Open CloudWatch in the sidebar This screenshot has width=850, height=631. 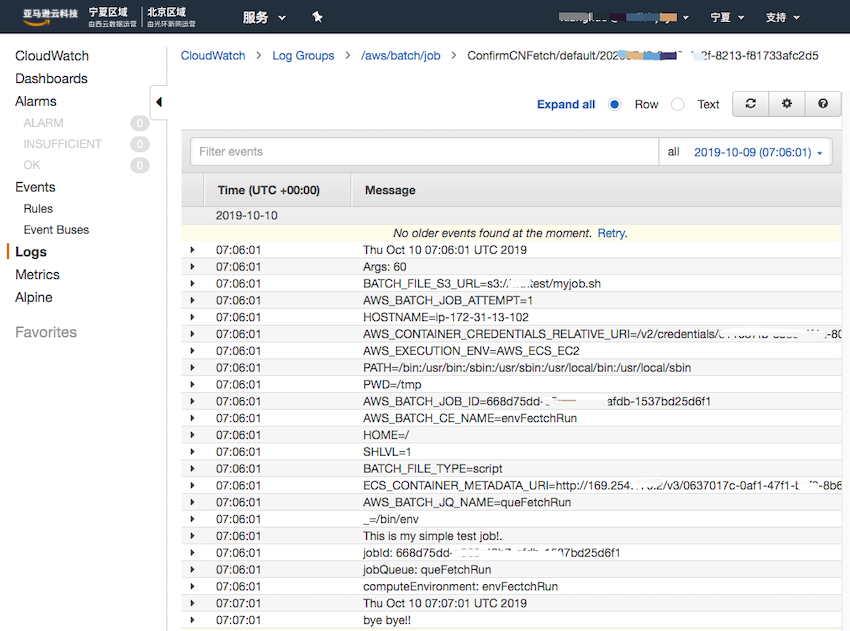coord(52,56)
